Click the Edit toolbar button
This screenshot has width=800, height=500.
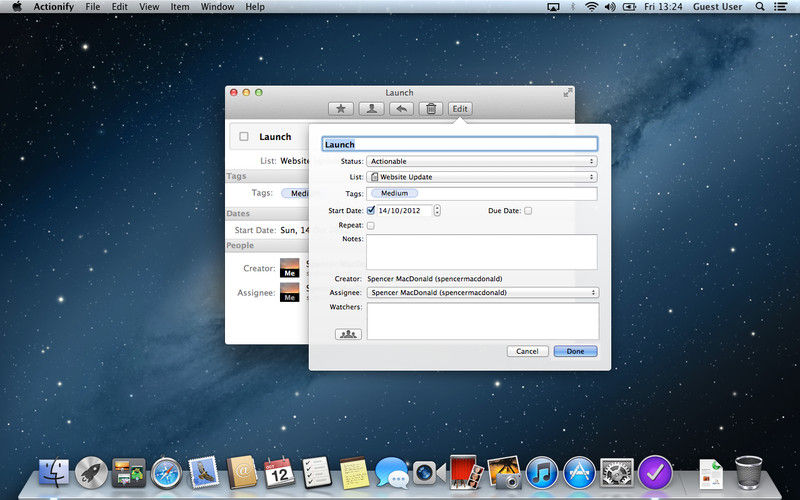click(460, 109)
